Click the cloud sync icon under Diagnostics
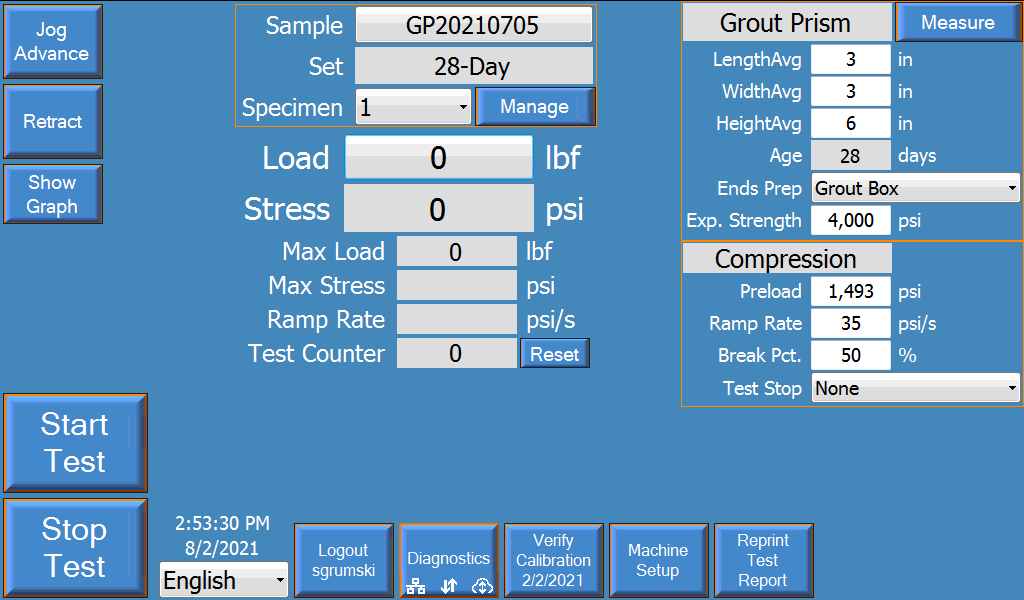The width and height of the screenshot is (1024, 600). 482,586
